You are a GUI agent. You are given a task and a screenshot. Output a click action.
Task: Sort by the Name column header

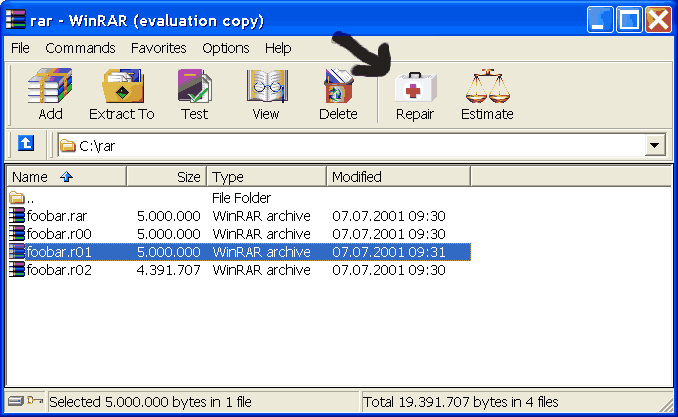coord(67,176)
